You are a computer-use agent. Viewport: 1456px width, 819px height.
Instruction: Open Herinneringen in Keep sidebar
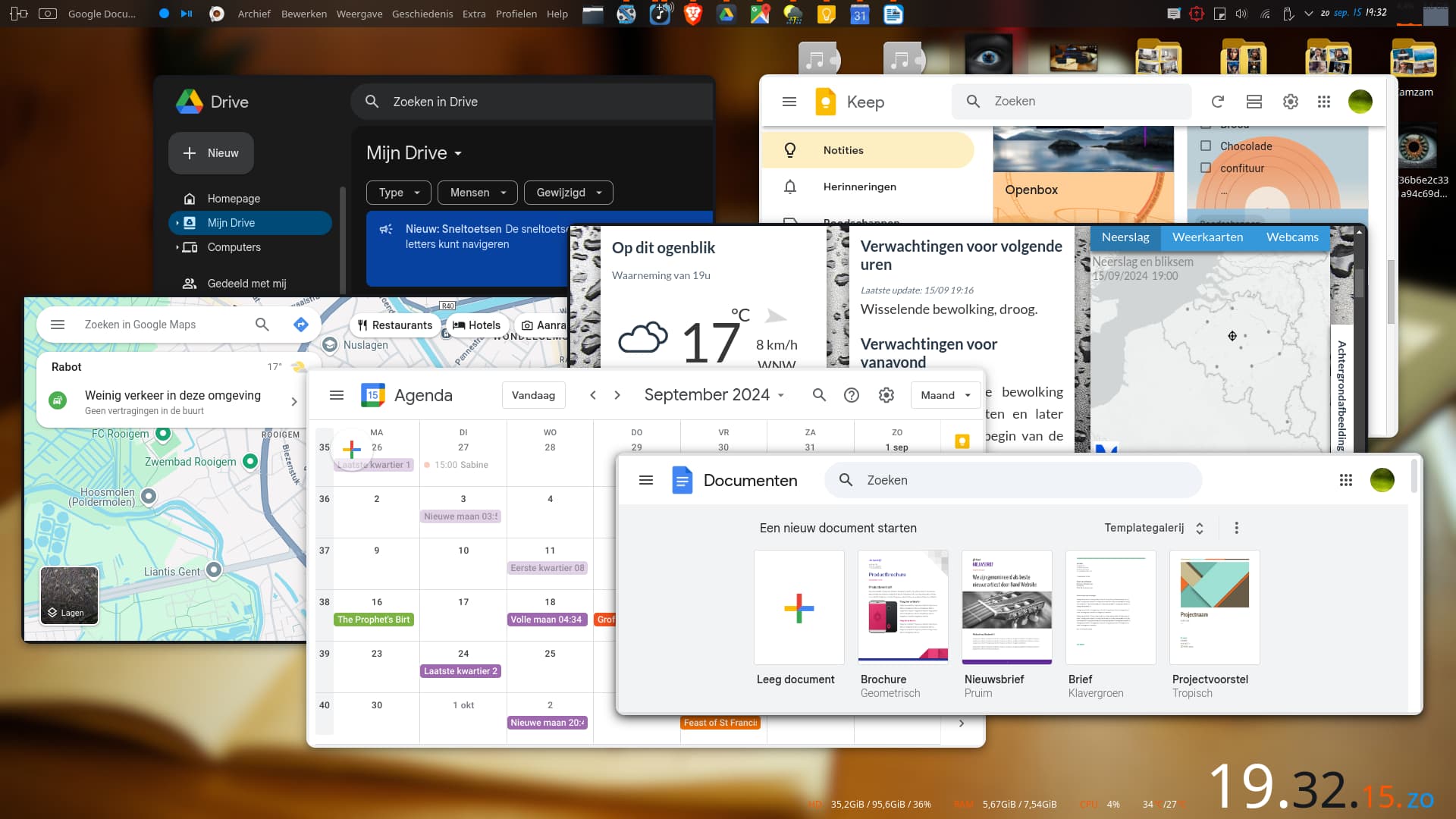point(868,187)
